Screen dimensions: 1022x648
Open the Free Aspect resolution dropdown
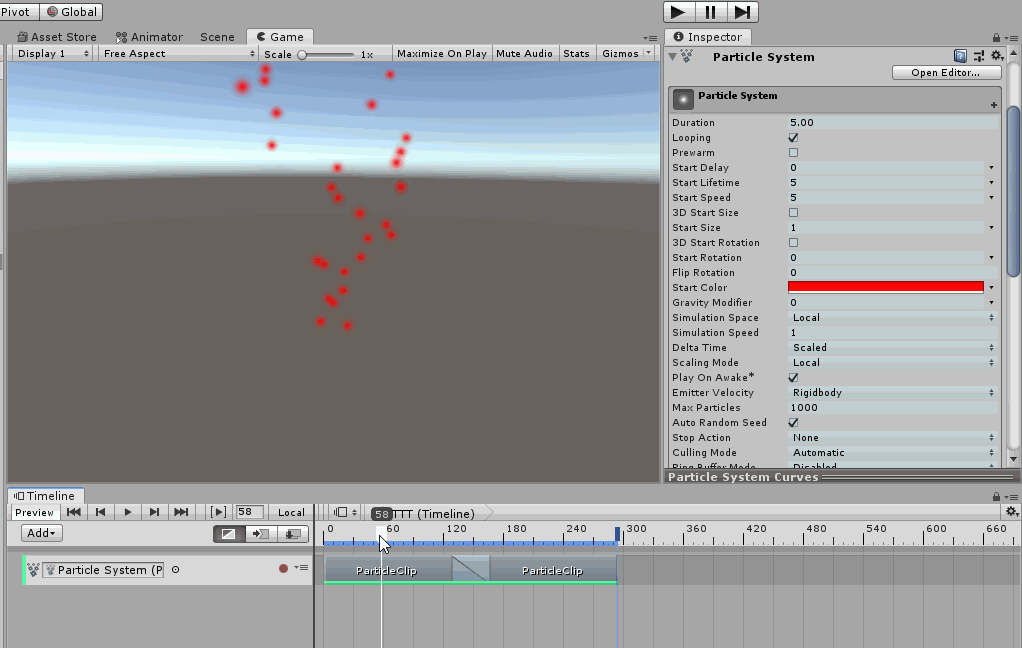(178, 53)
